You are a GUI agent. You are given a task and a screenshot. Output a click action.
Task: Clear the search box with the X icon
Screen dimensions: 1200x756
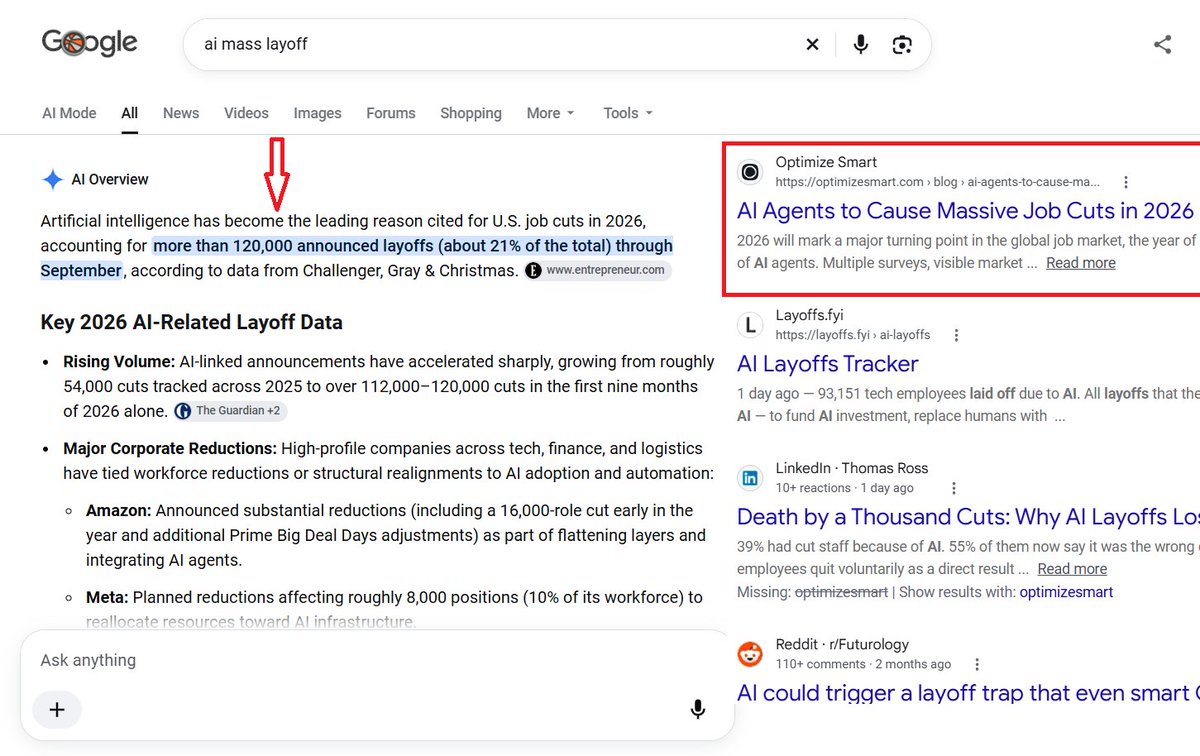coord(812,44)
